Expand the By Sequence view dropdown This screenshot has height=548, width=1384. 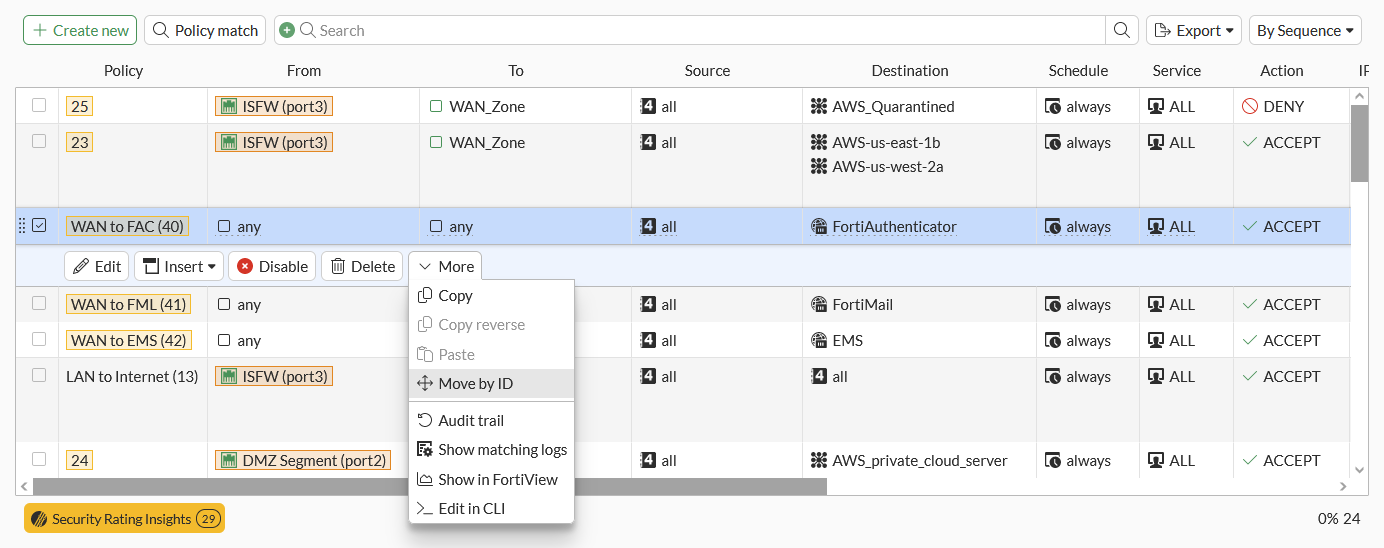pos(1305,30)
